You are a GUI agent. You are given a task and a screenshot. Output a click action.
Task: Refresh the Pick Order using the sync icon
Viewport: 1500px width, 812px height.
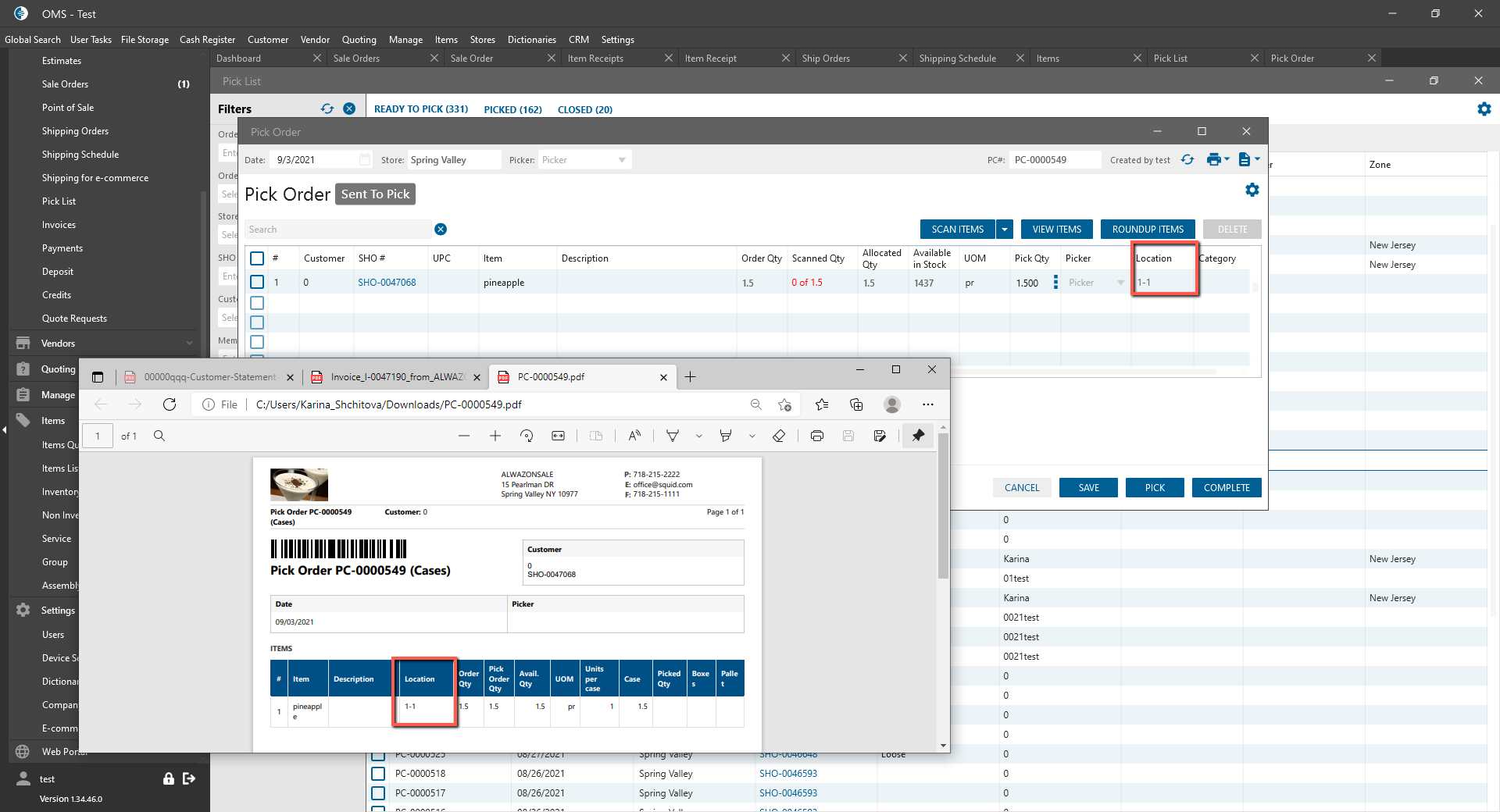click(1187, 159)
